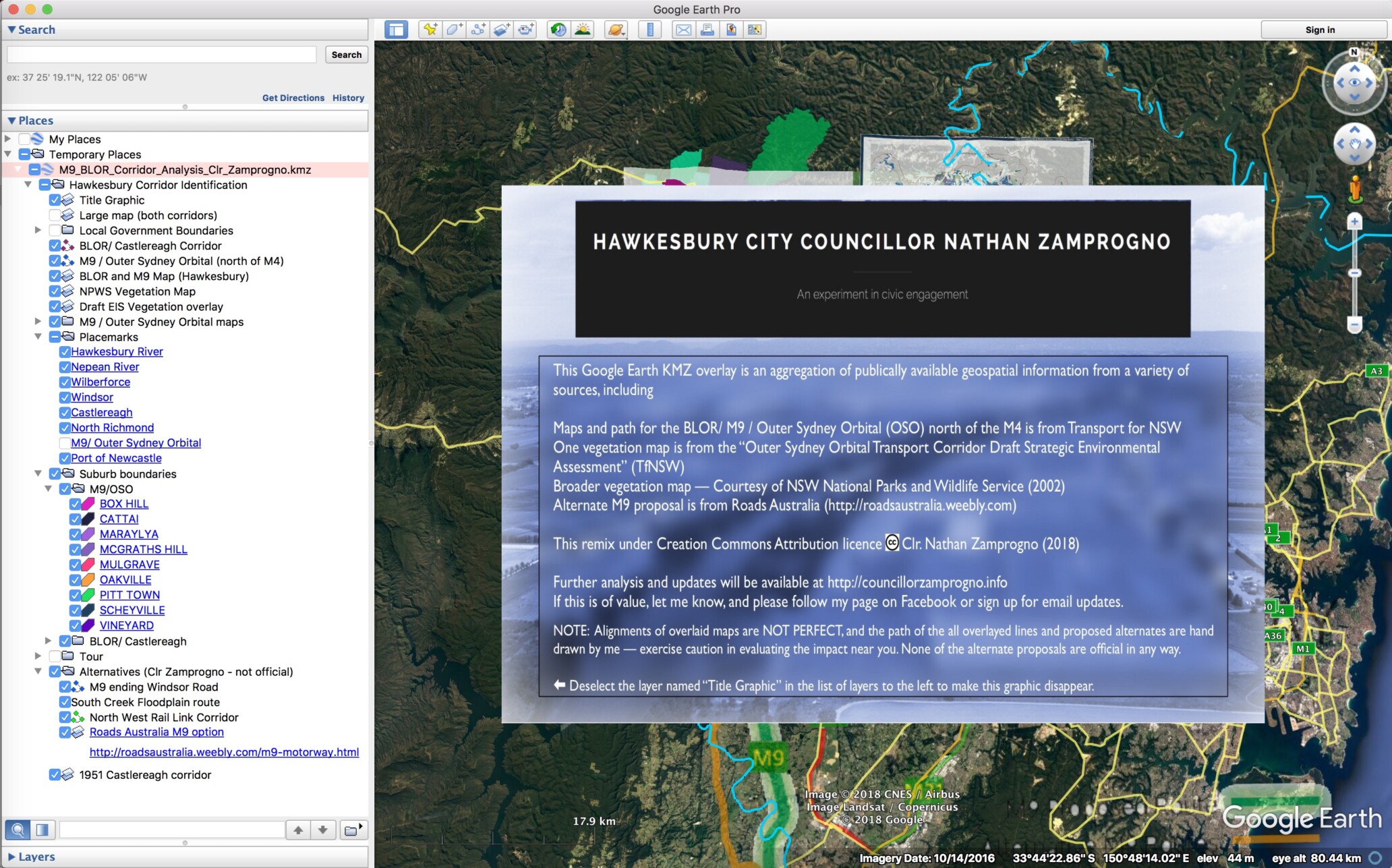Select the Add Polygon tool
1392x868 pixels.
coord(454,30)
